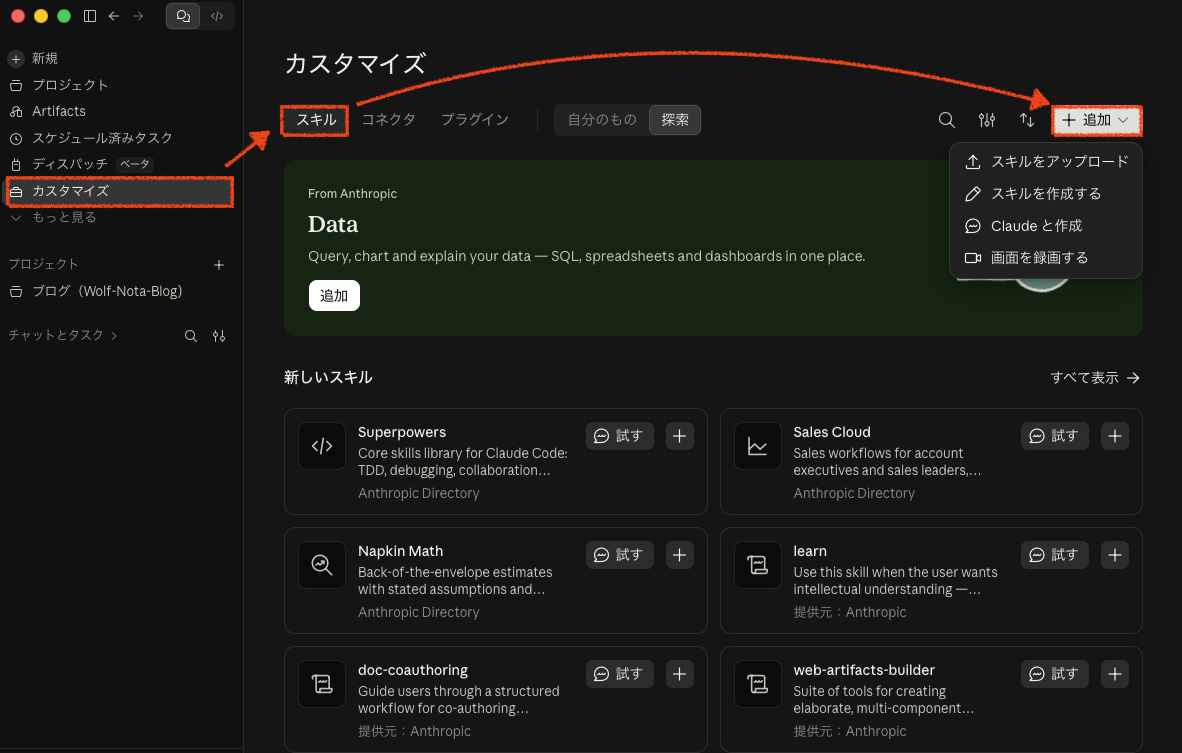The image size is (1182, 753).
Task: Switch to code mode icon
Action: click(217, 16)
